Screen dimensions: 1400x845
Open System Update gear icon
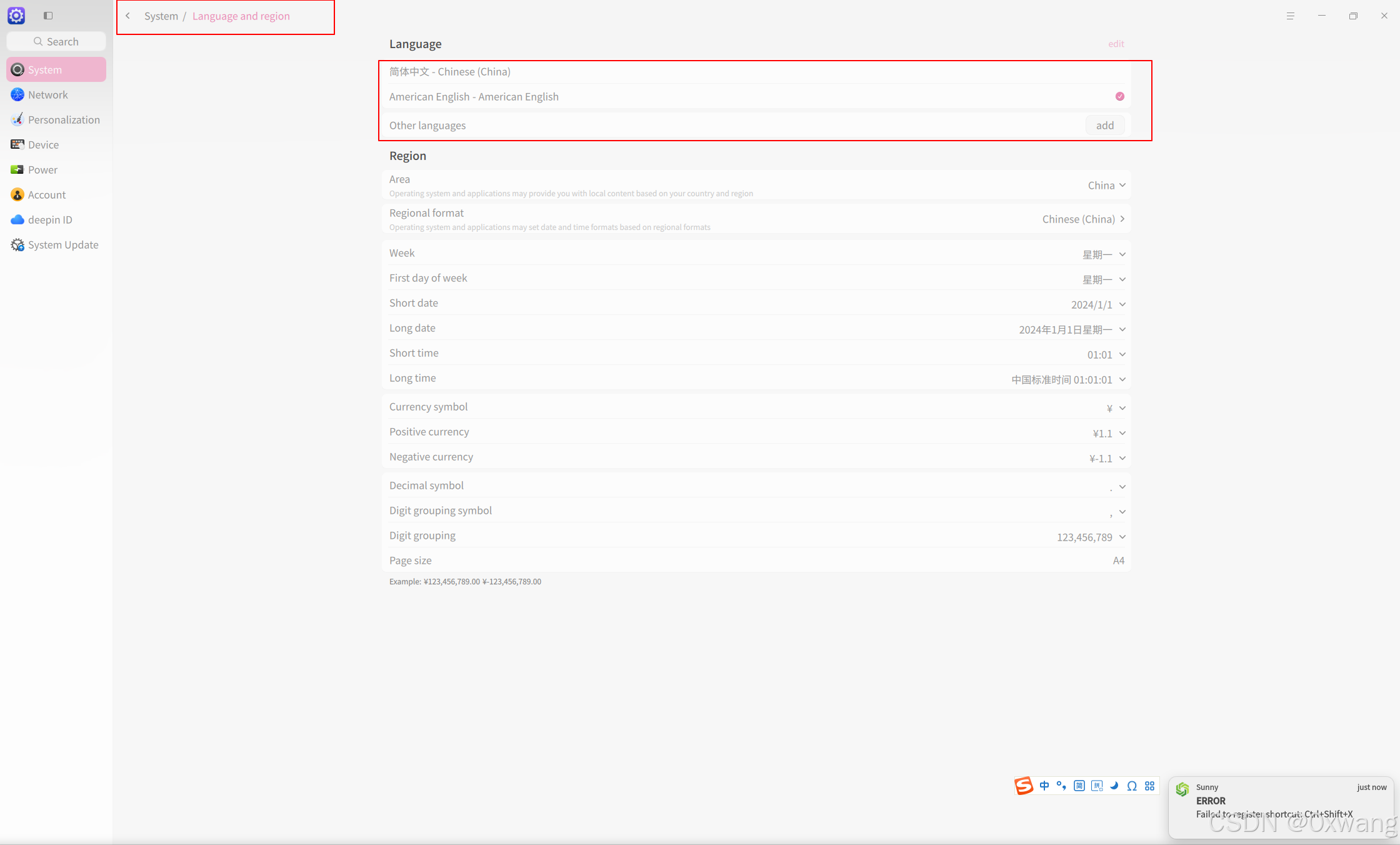pos(17,244)
